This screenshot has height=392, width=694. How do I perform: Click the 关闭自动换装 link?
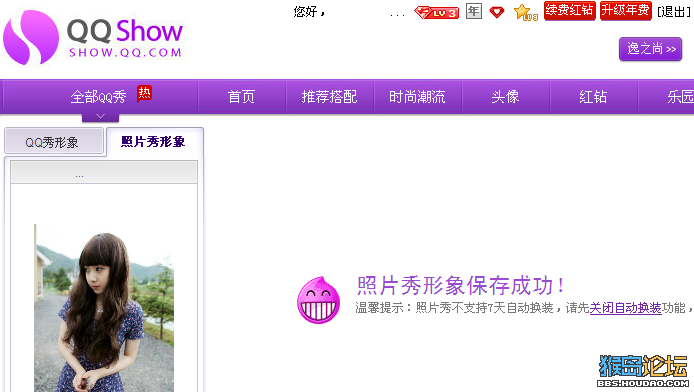tap(625, 308)
